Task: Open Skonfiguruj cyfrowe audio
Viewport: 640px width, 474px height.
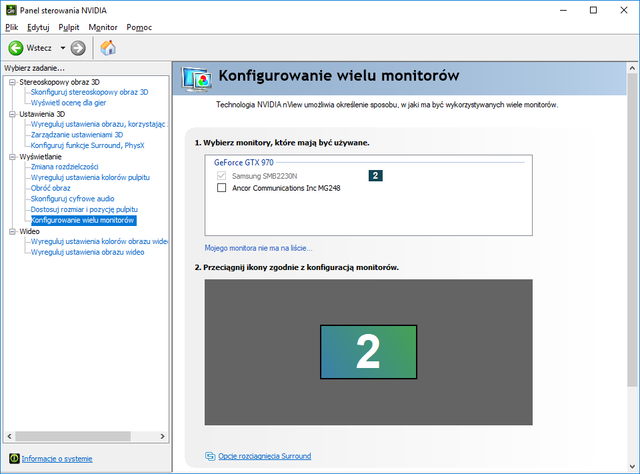Action: click(x=72, y=199)
